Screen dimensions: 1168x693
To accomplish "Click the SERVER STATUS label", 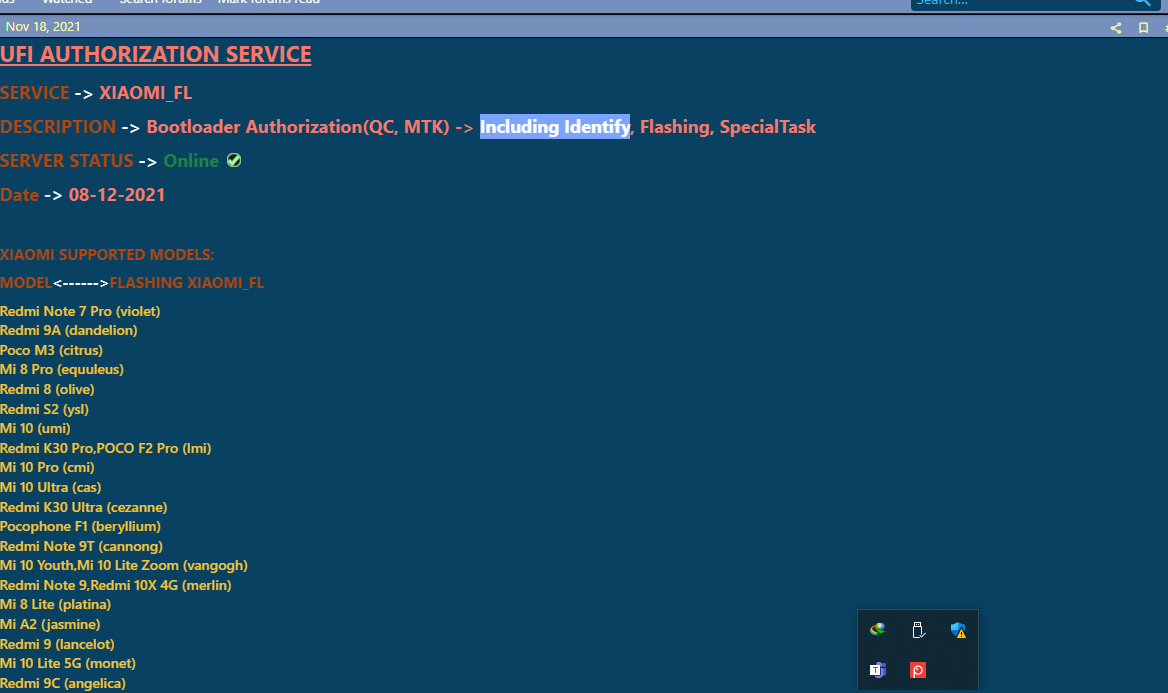I will click(67, 161).
